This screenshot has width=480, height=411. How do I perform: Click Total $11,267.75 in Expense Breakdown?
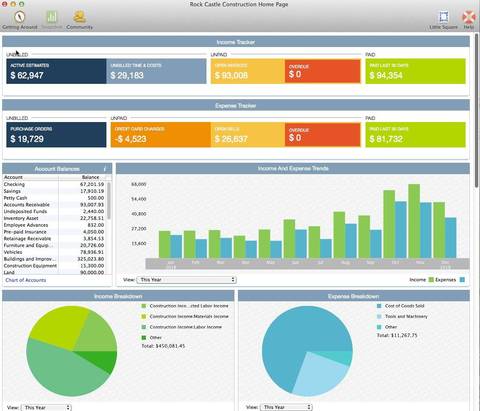pos(397,335)
